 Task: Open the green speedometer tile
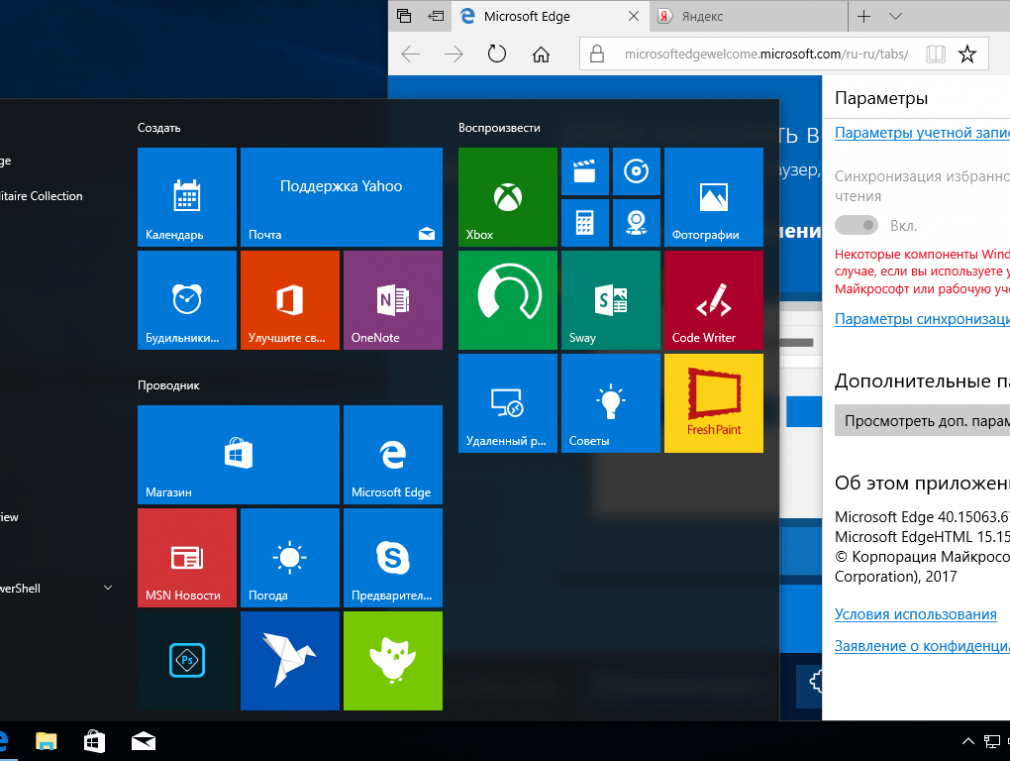point(508,300)
